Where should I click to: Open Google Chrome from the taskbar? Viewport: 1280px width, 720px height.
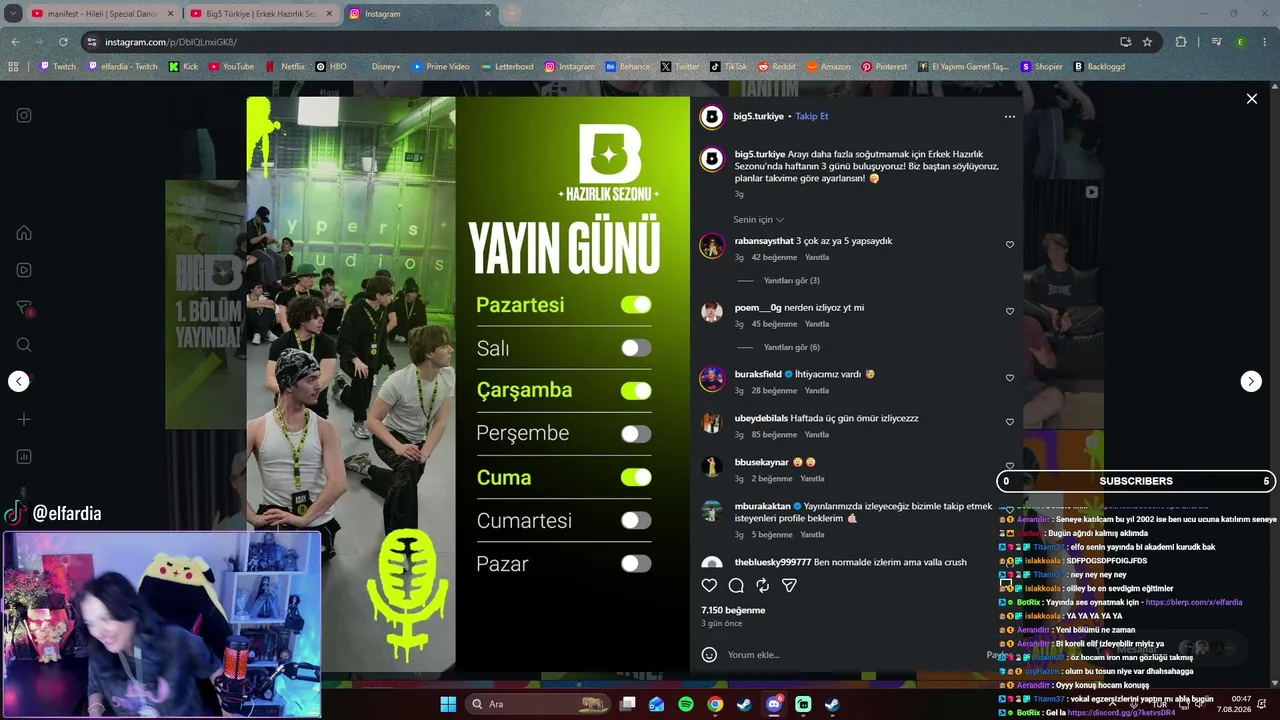pyautogui.click(x=715, y=704)
